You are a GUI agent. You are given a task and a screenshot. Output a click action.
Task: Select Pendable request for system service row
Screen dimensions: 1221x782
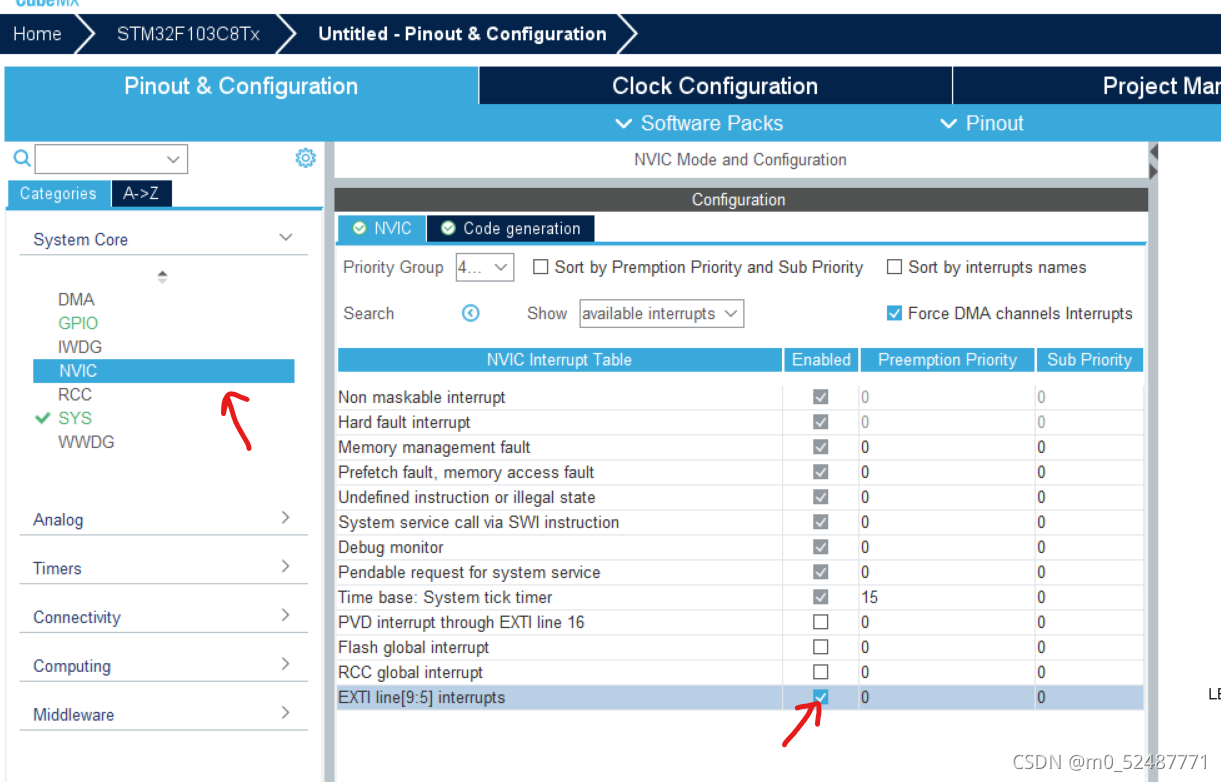740,572
